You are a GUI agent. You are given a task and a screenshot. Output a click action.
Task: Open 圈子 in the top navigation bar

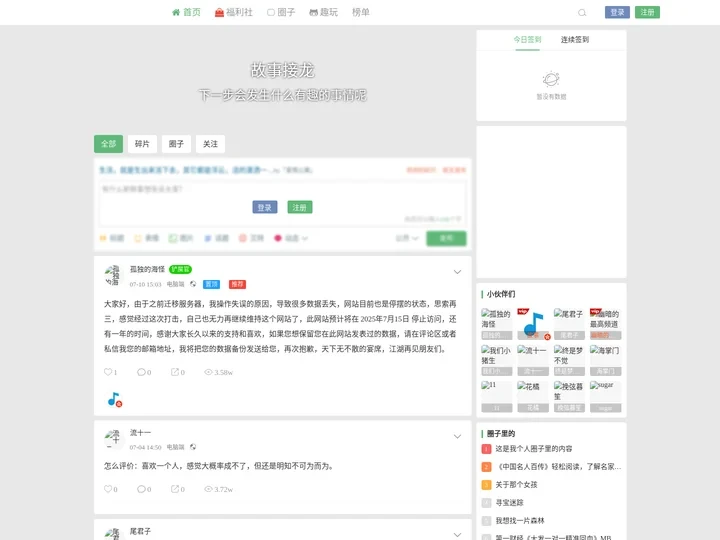click(281, 12)
